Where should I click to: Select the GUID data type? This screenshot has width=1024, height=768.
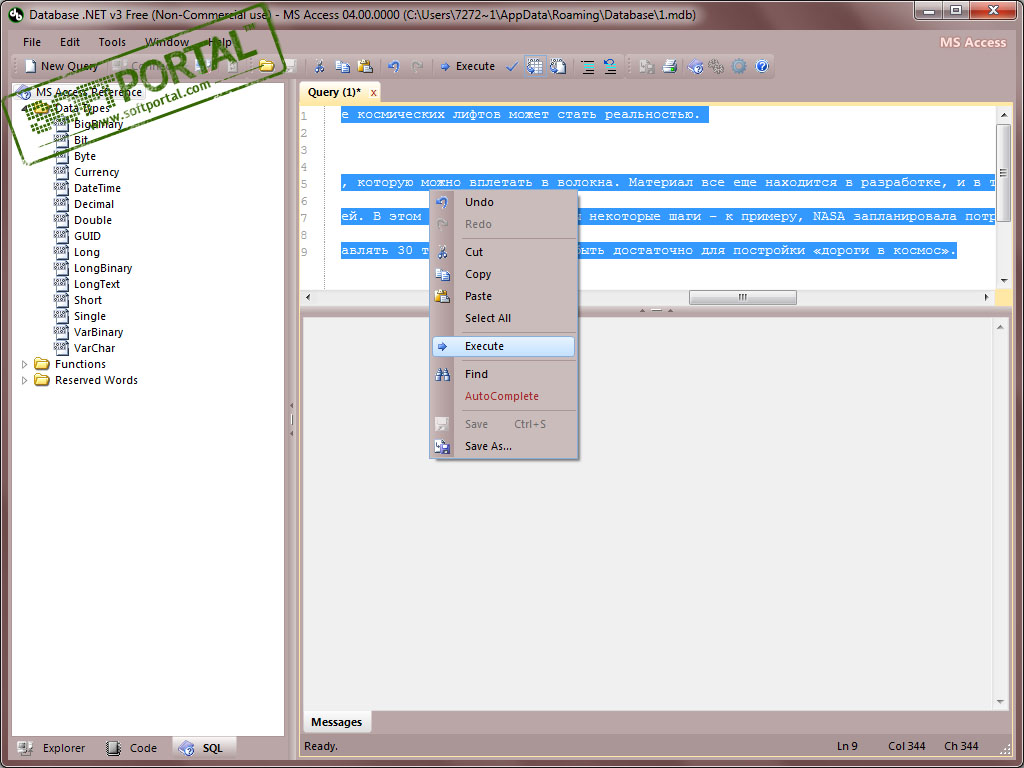[x=88, y=236]
